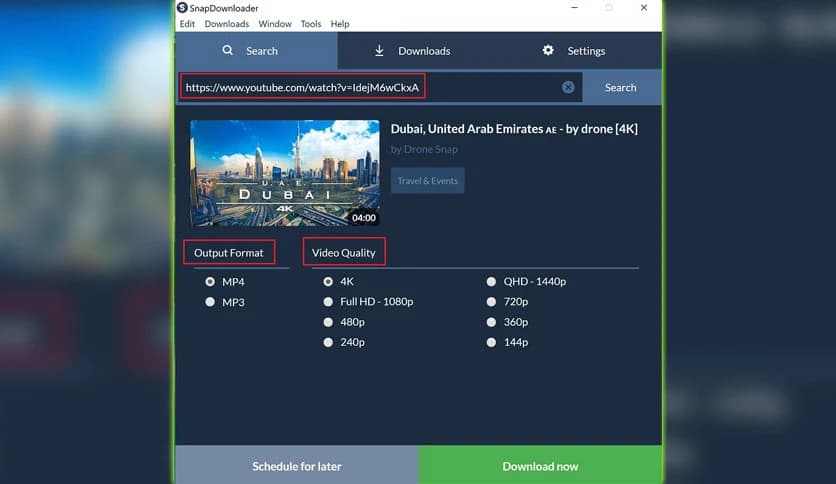Choose QHD - 1440p quality
Screen dimensions: 836x484
[x=491, y=281]
